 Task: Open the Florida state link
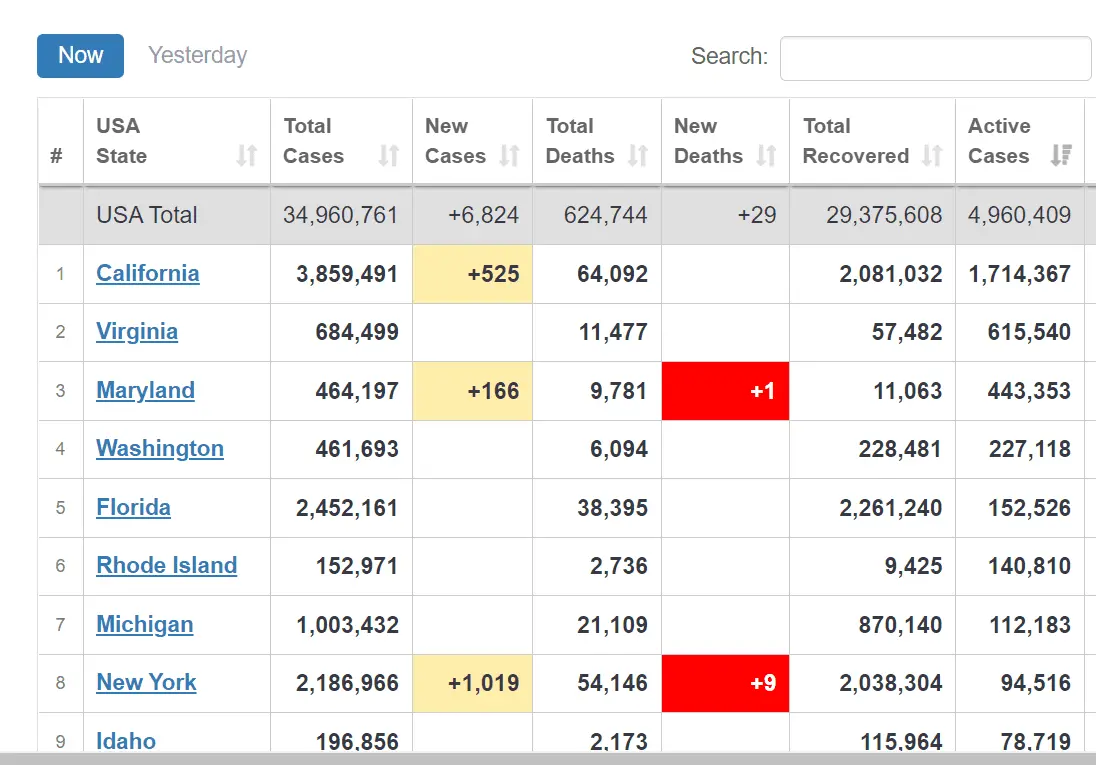click(133, 508)
